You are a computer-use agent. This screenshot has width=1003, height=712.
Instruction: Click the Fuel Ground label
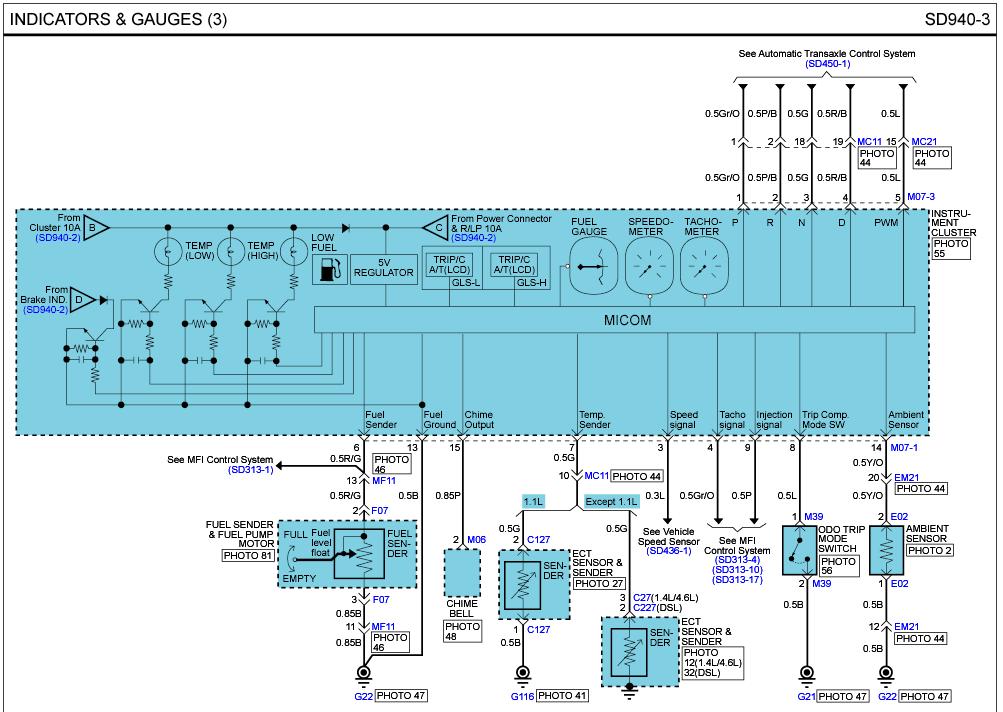click(439, 420)
